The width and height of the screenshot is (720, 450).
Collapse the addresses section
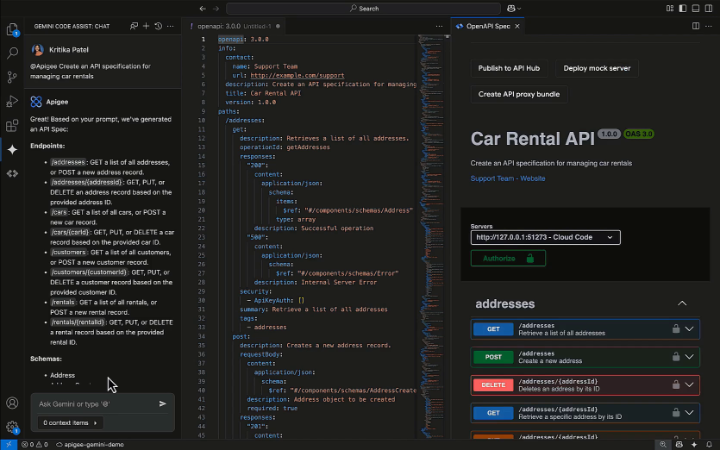pyautogui.click(x=682, y=304)
